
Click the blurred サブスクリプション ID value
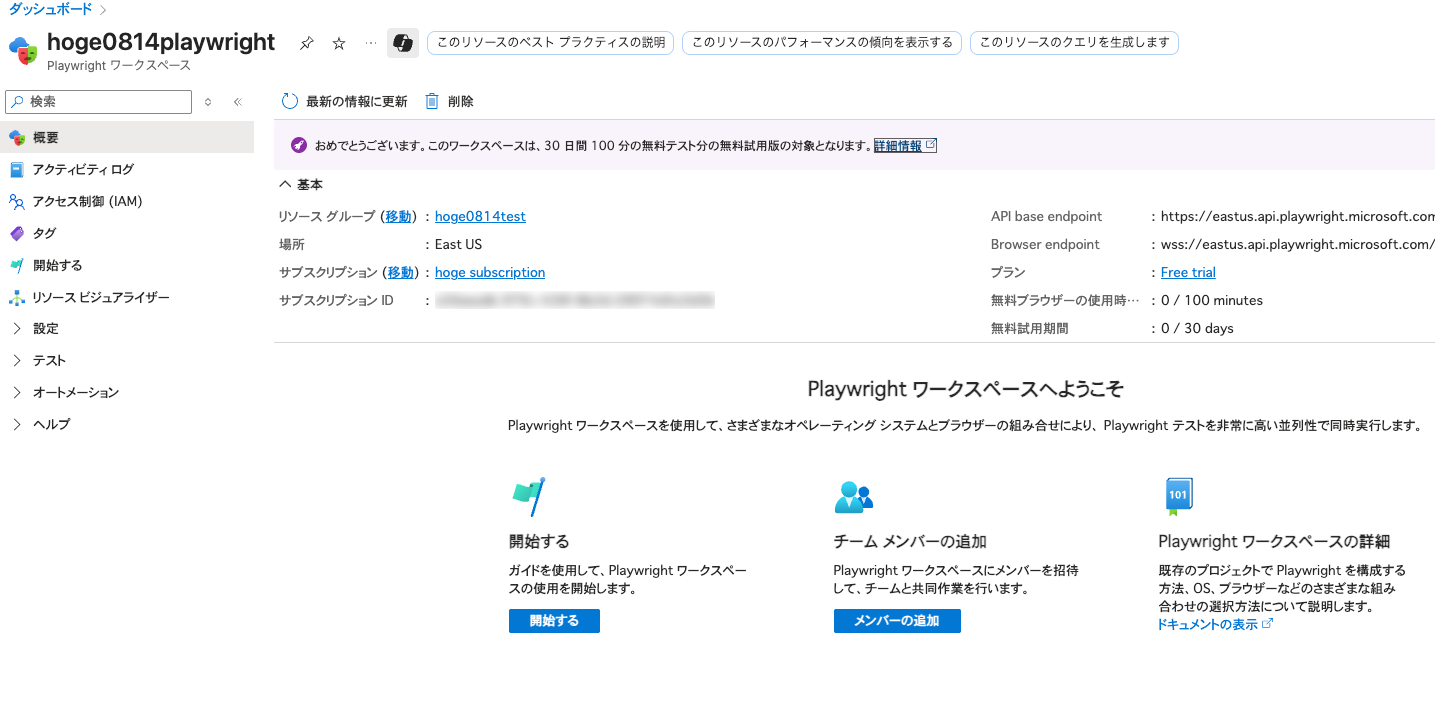[575, 300]
